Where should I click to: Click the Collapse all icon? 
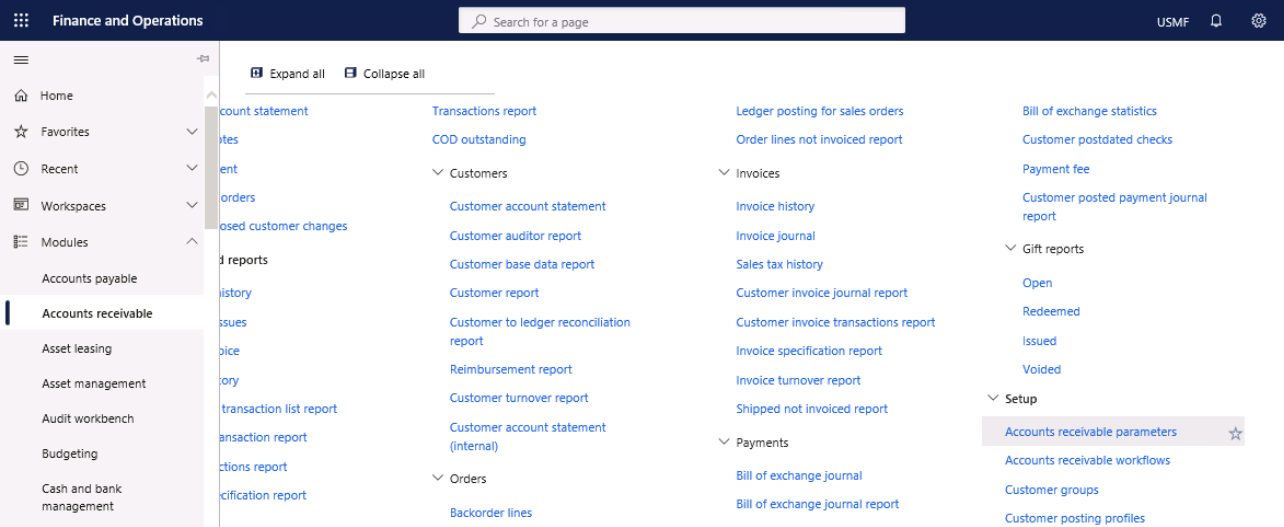pyautogui.click(x=350, y=73)
